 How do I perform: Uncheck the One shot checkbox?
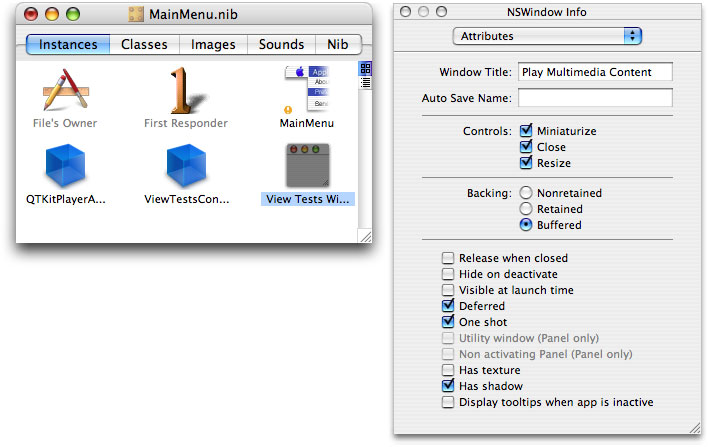click(448, 321)
